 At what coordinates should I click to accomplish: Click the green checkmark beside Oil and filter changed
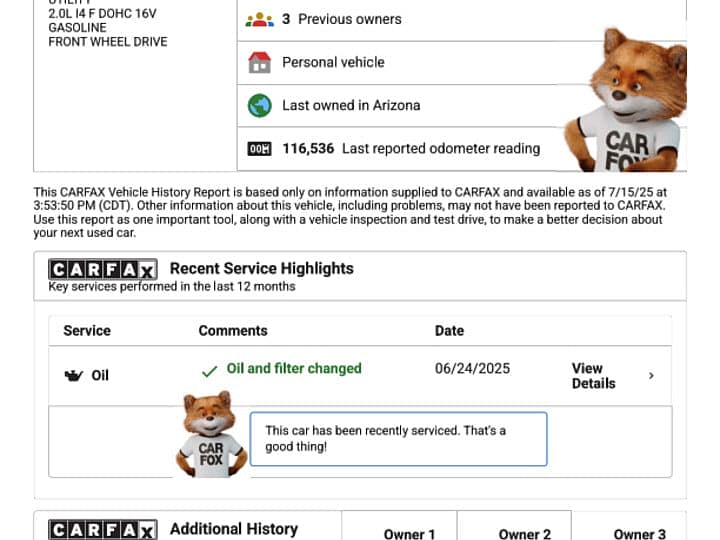[209, 371]
